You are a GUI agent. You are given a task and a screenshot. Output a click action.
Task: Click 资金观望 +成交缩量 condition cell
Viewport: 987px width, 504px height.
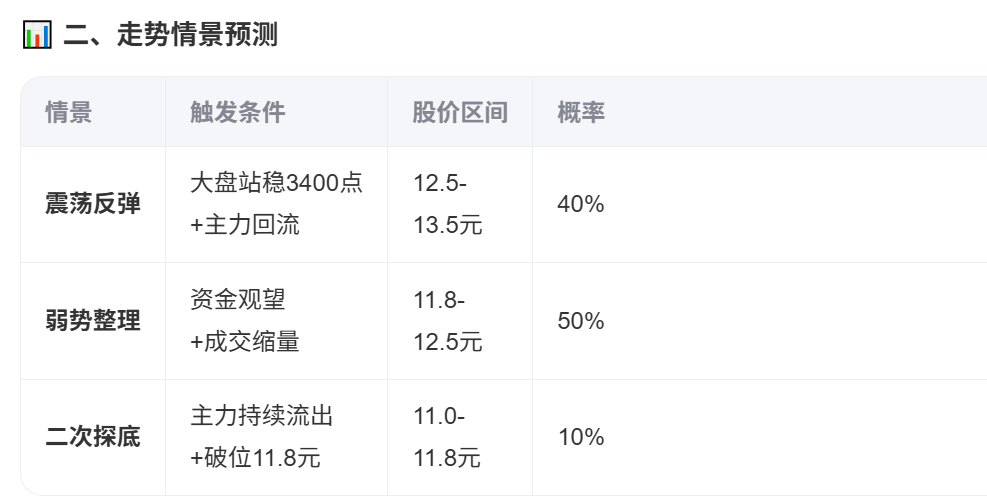pyautogui.click(x=245, y=321)
